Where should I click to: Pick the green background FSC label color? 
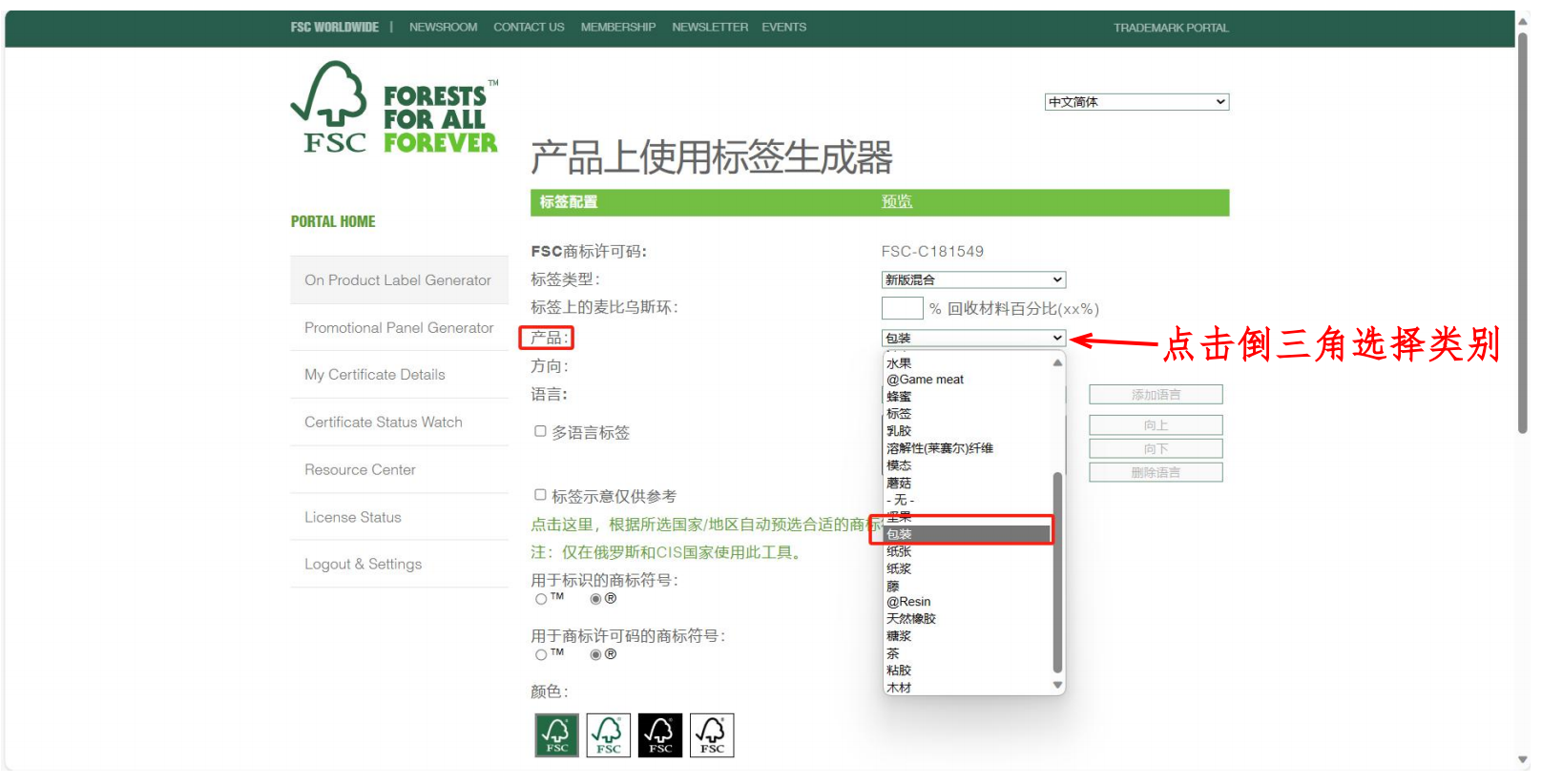pos(556,735)
